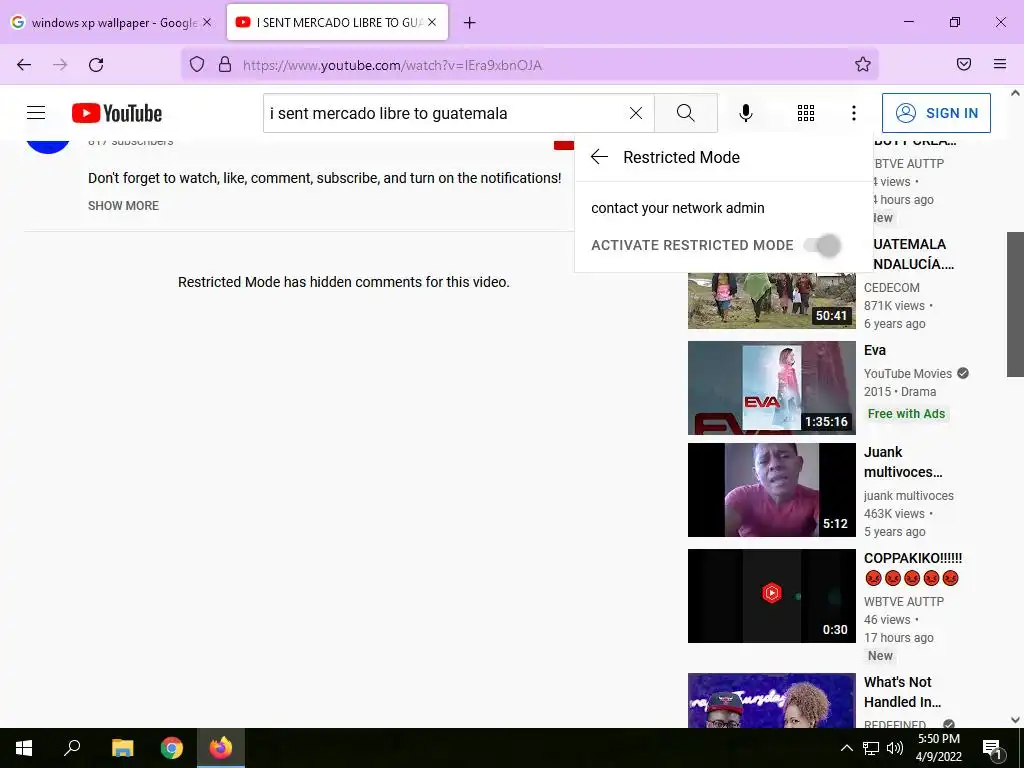This screenshot has width=1024, height=768.
Task: Switch to windows xp wallpaper Google tab
Action: point(112,22)
